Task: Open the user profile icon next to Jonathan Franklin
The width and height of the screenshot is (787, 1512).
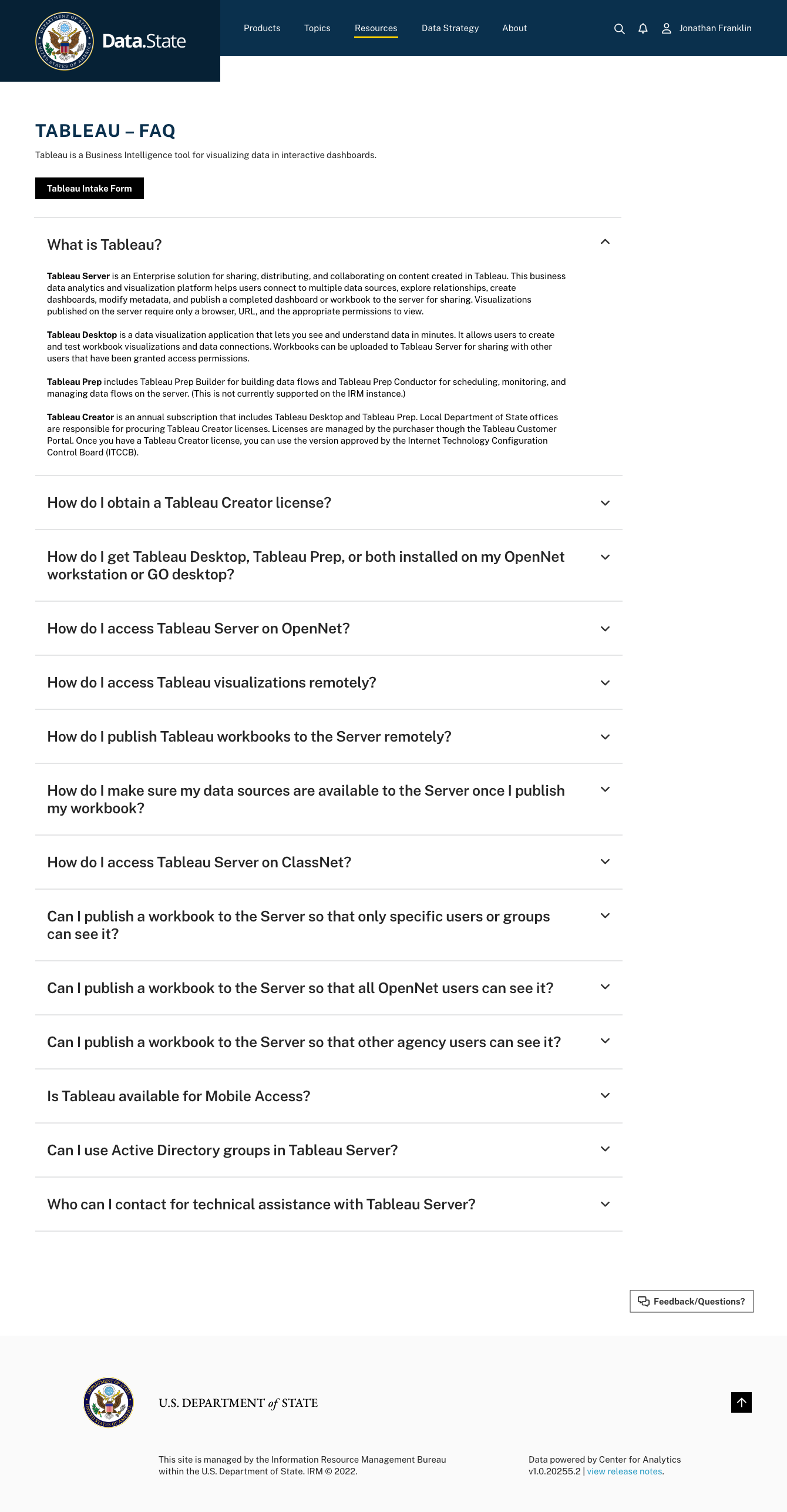Action: pyautogui.click(x=667, y=28)
